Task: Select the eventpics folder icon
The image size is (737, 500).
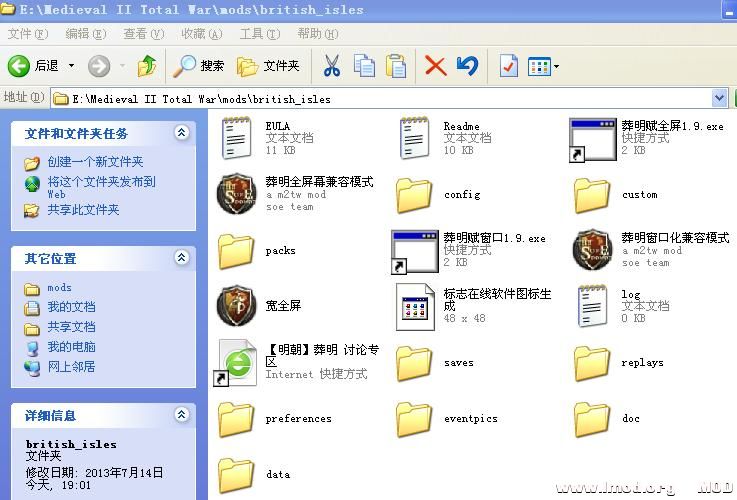Action: point(414,419)
